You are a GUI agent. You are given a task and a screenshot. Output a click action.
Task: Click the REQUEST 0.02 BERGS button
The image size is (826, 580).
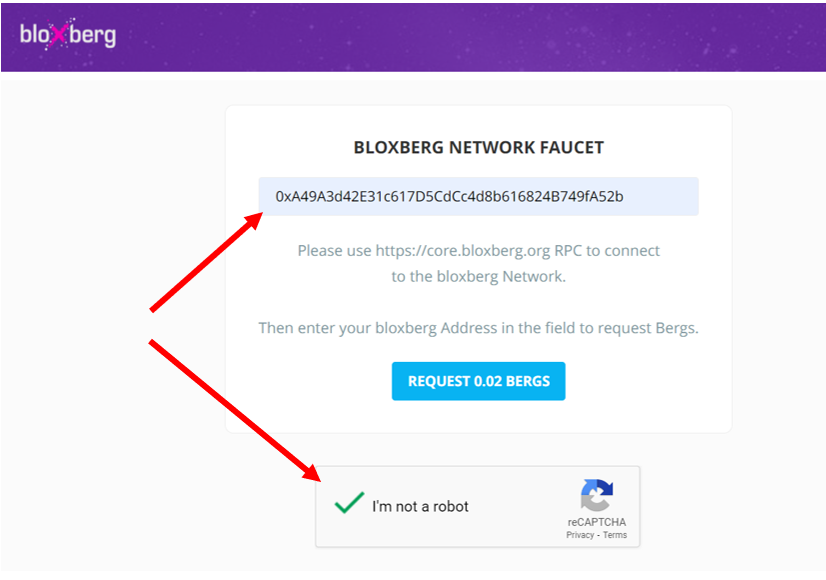pyautogui.click(x=478, y=381)
